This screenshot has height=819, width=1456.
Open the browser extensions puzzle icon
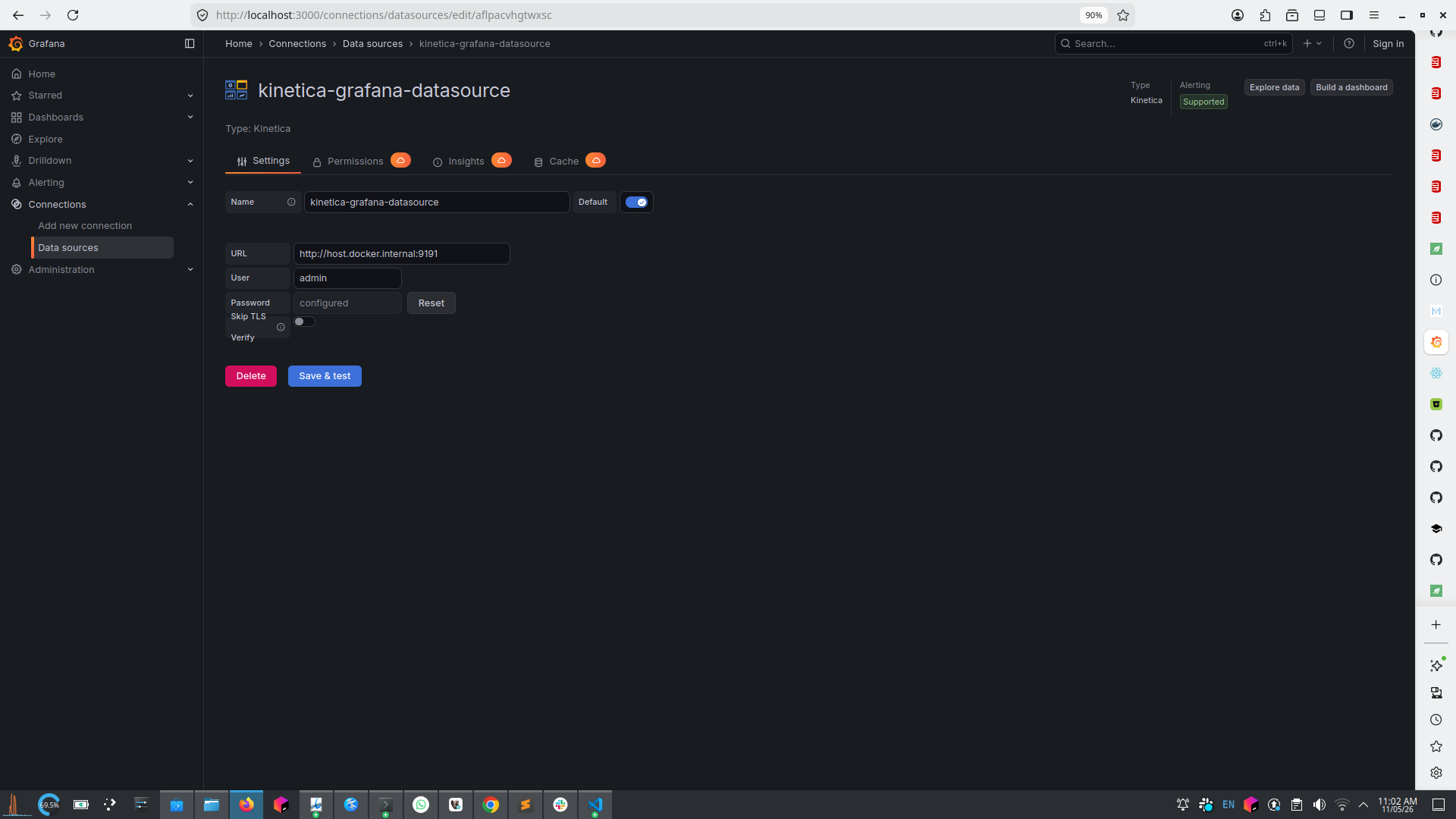pyautogui.click(x=1265, y=15)
